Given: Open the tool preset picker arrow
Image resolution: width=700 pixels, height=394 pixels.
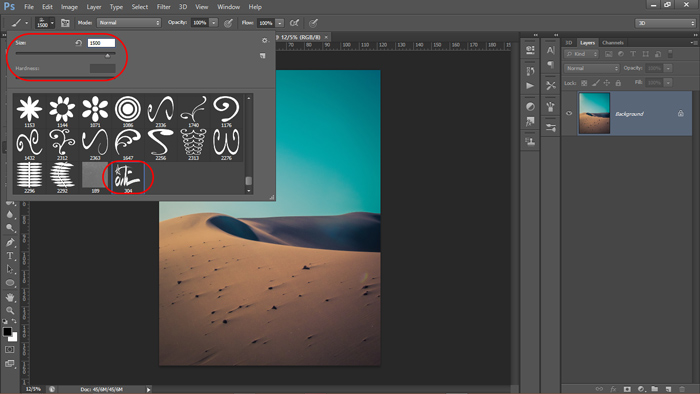Looking at the screenshot, I should [26, 23].
